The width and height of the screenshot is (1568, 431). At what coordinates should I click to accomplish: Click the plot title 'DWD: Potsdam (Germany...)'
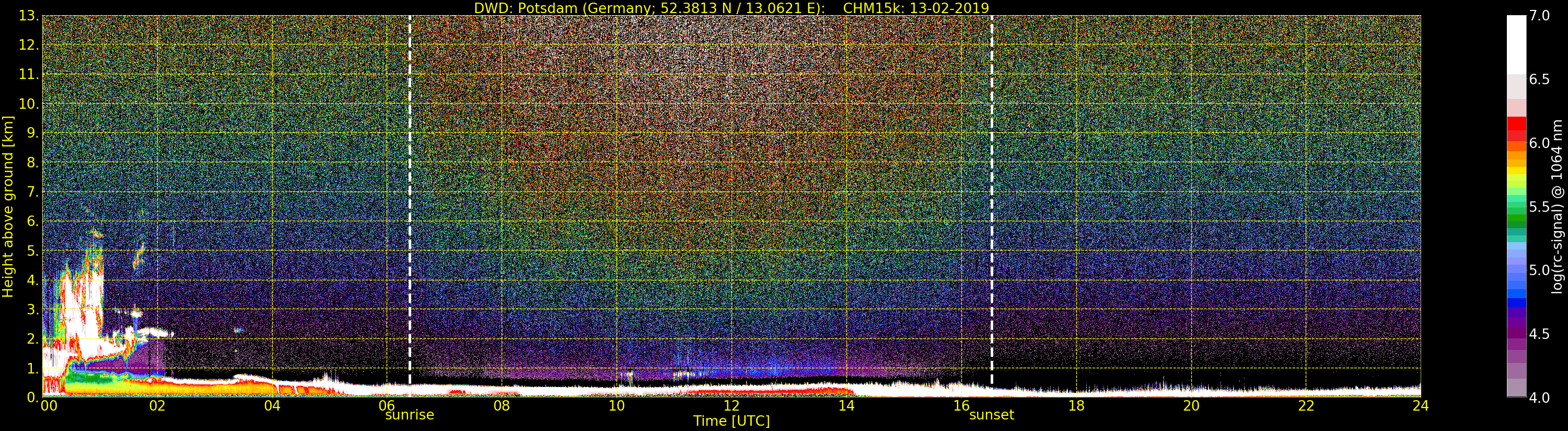click(731, 8)
